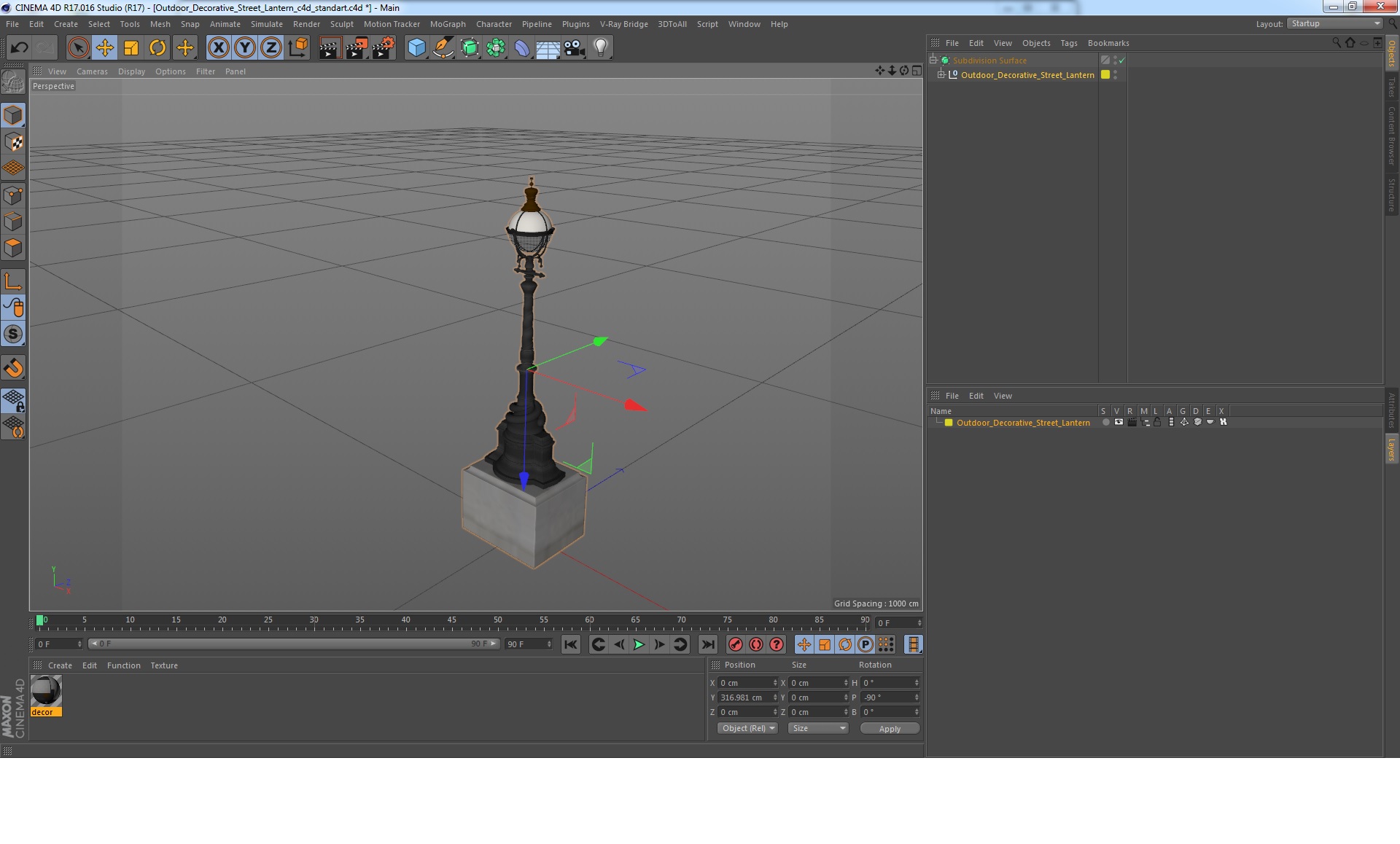Screen dimensions: 1400x844
Task: Open viewport Cameras menu
Action: point(92,71)
